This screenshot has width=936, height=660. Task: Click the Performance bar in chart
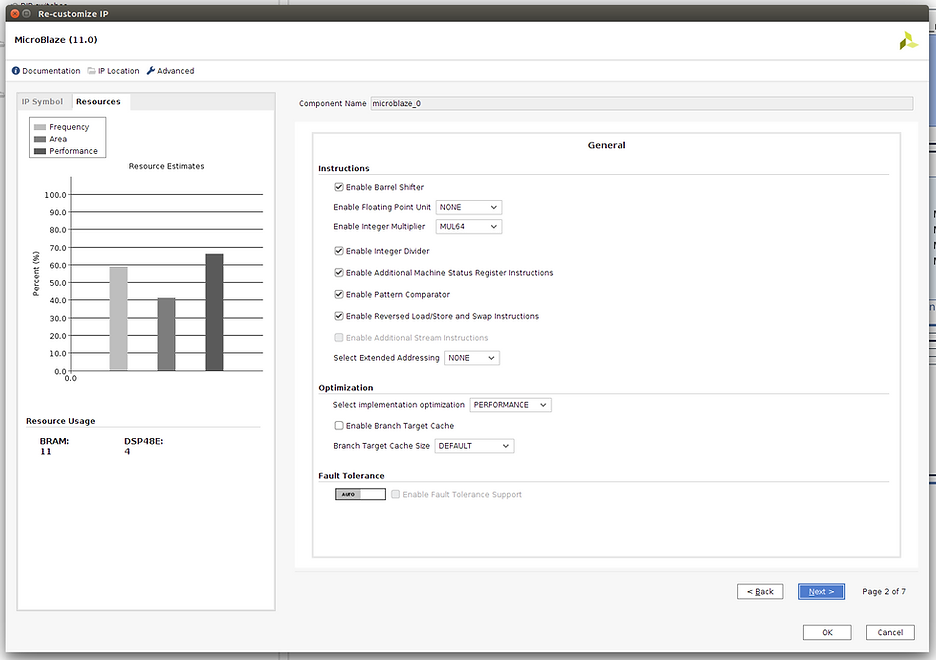214,312
